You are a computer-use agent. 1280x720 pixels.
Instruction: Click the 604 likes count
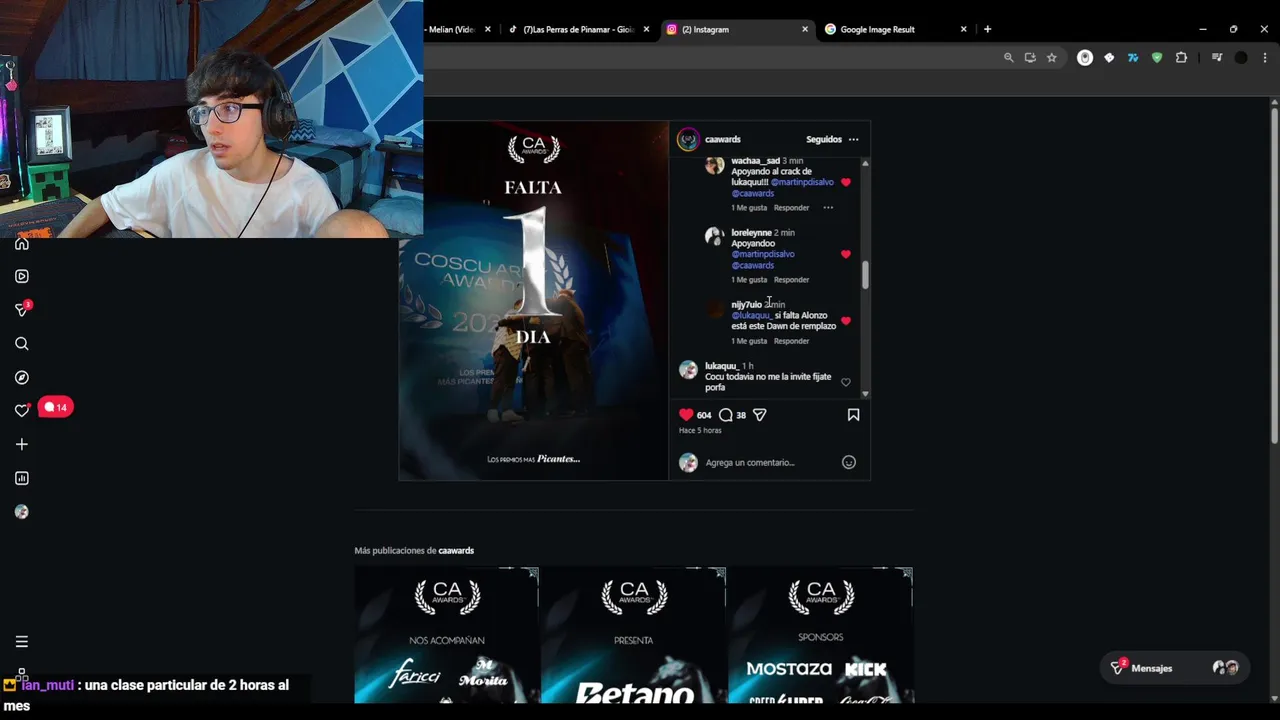tap(704, 415)
